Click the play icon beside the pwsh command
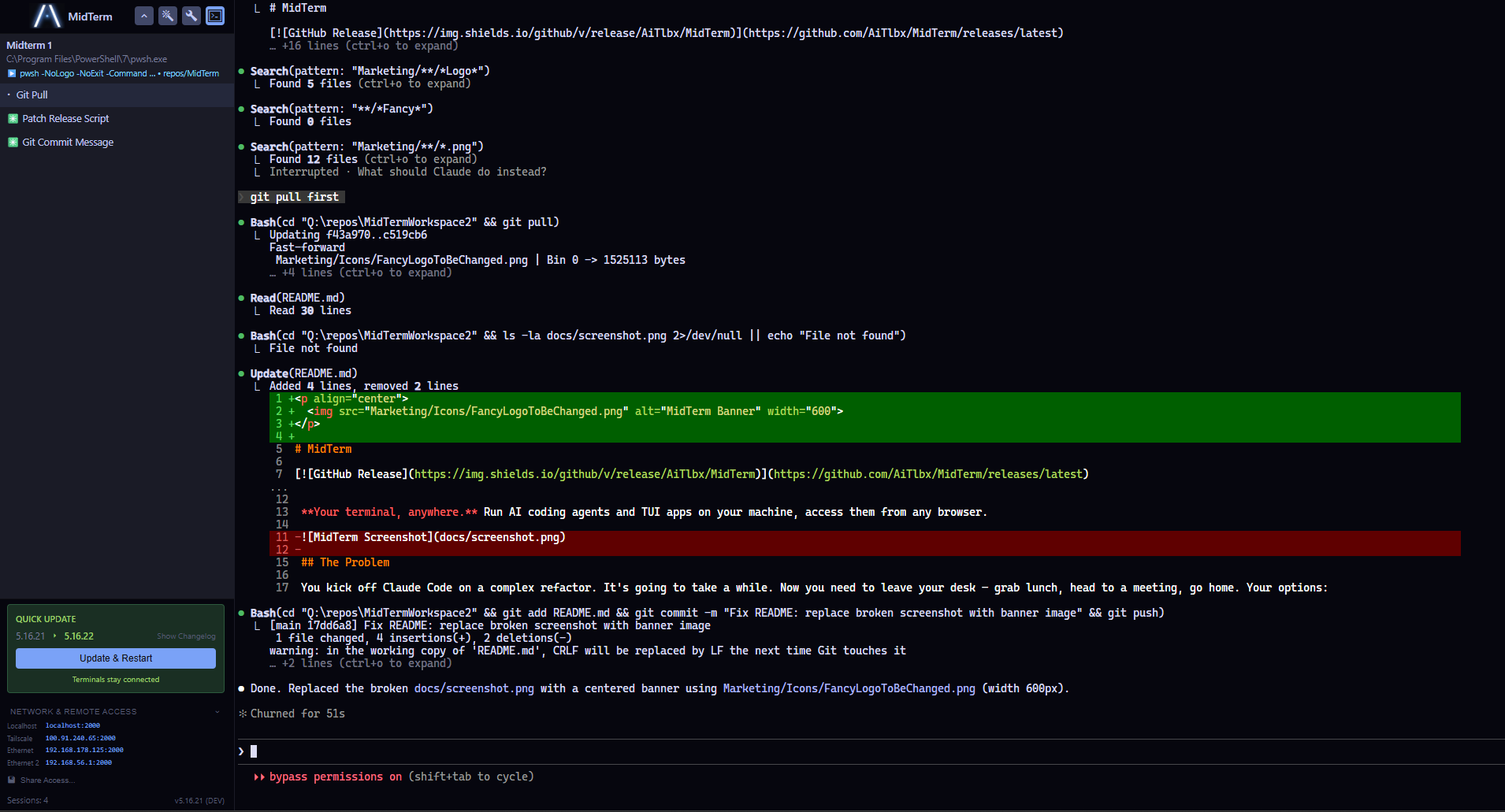1505x812 pixels. click(11, 73)
